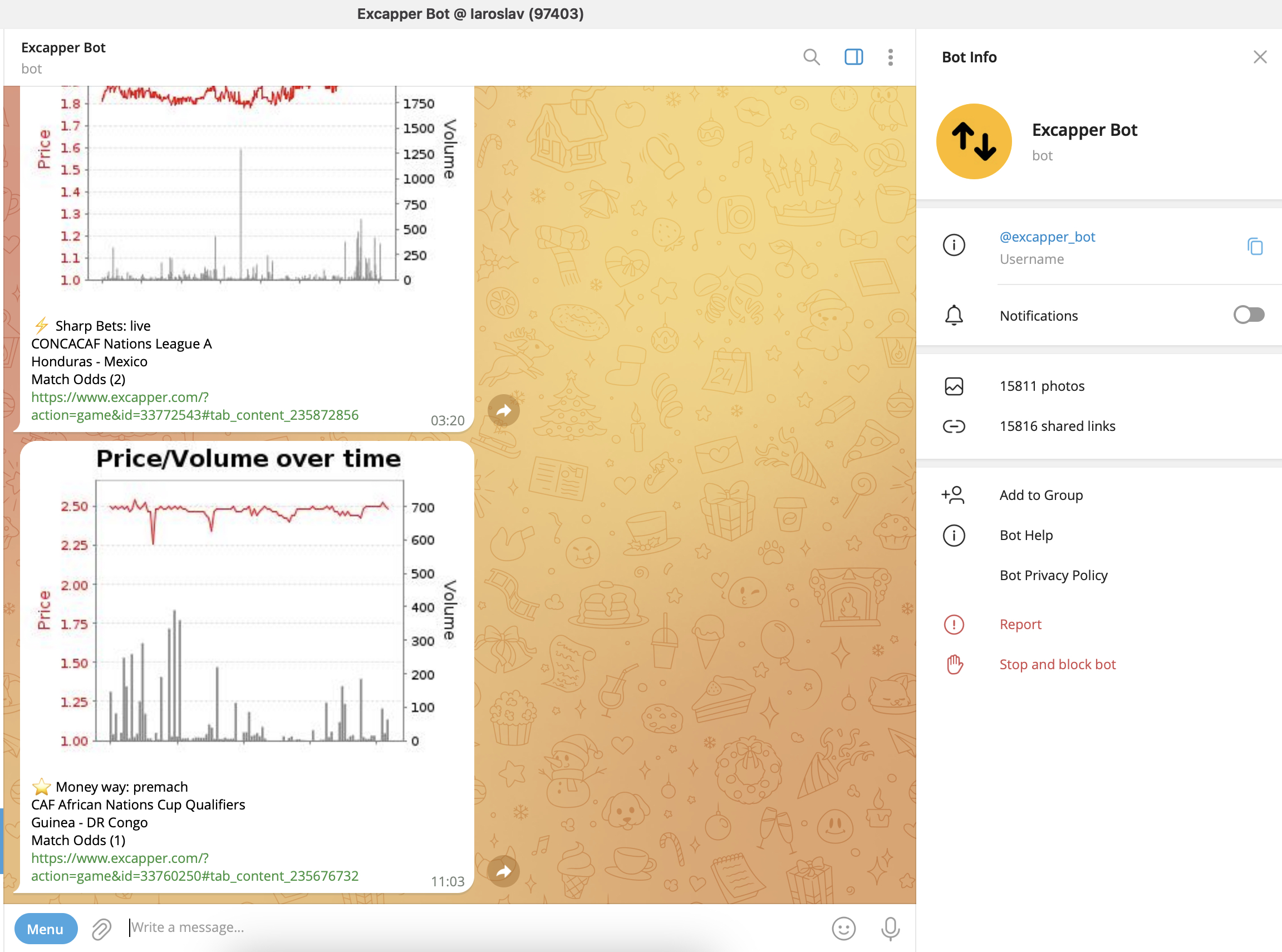This screenshot has height=952, width=1282.
Task: Toggle the Notifications switch
Action: coord(1249,315)
